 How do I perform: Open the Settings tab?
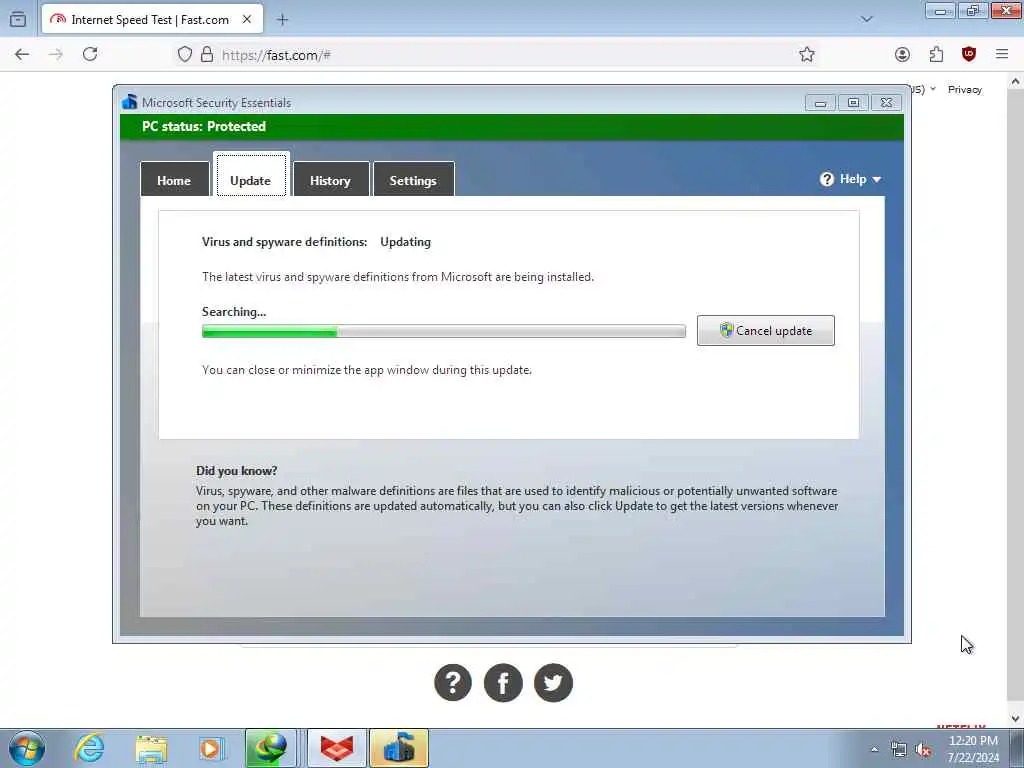pos(413,180)
